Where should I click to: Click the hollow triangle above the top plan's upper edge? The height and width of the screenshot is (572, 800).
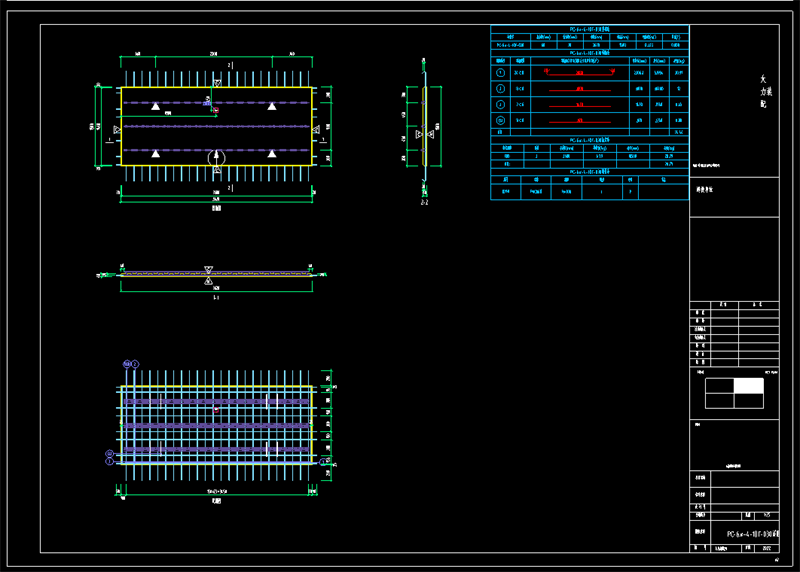click(217, 83)
